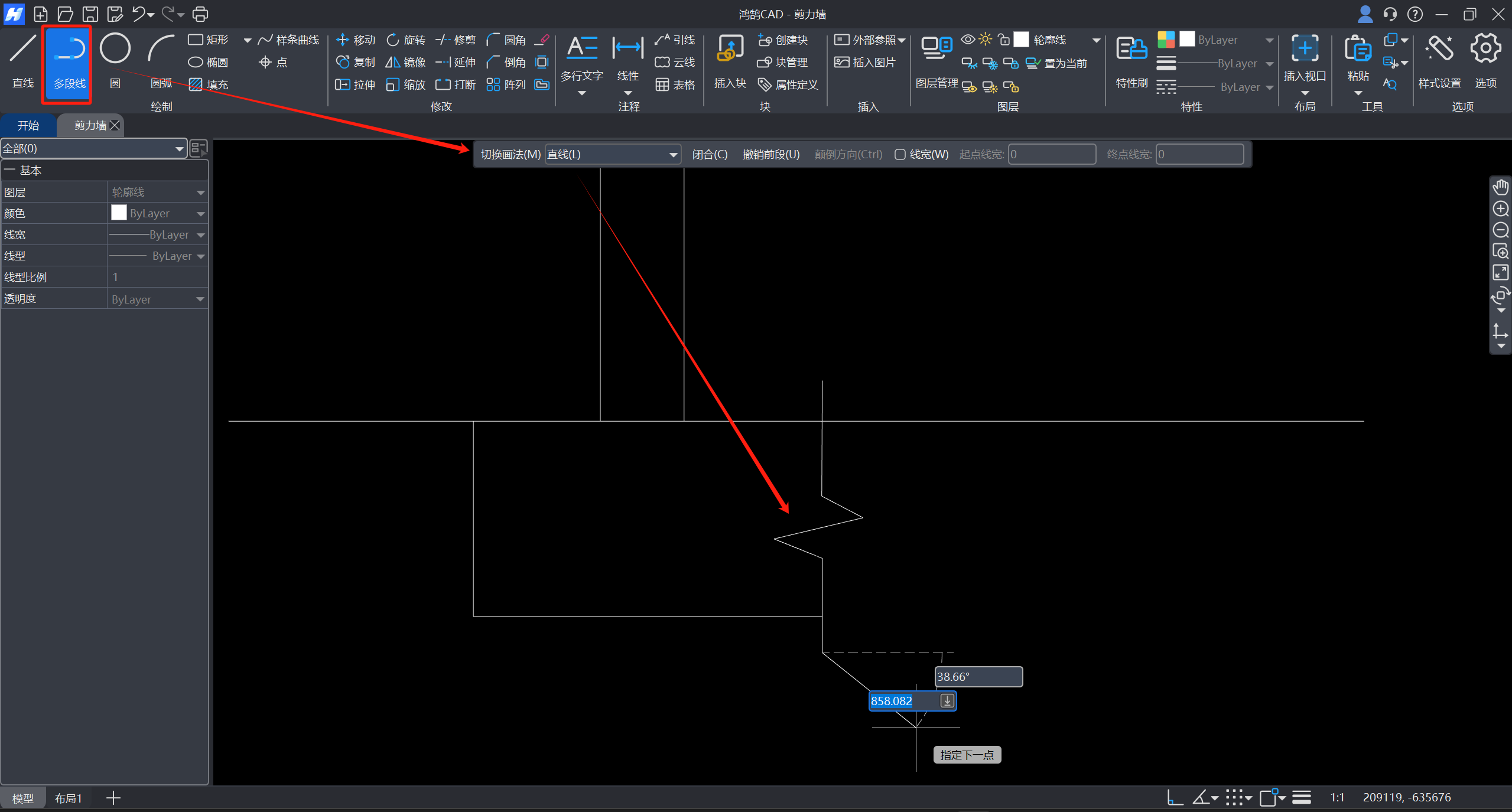This screenshot has height=812, width=1512.
Task: Click the 闭合(C) button
Action: point(710,155)
